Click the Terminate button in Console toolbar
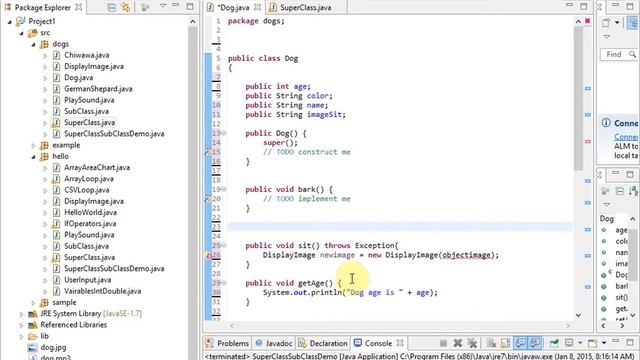Image resolution: width=640 pixels, height=360 pixels. click(443, 343)
